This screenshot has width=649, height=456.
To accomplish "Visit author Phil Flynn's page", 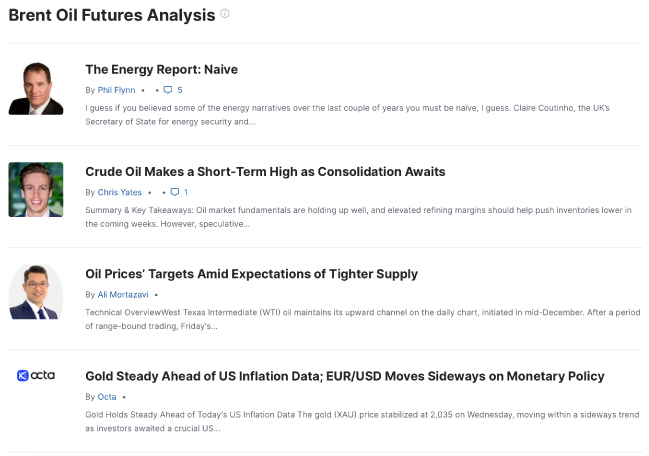I will click(x=116, y=90).
